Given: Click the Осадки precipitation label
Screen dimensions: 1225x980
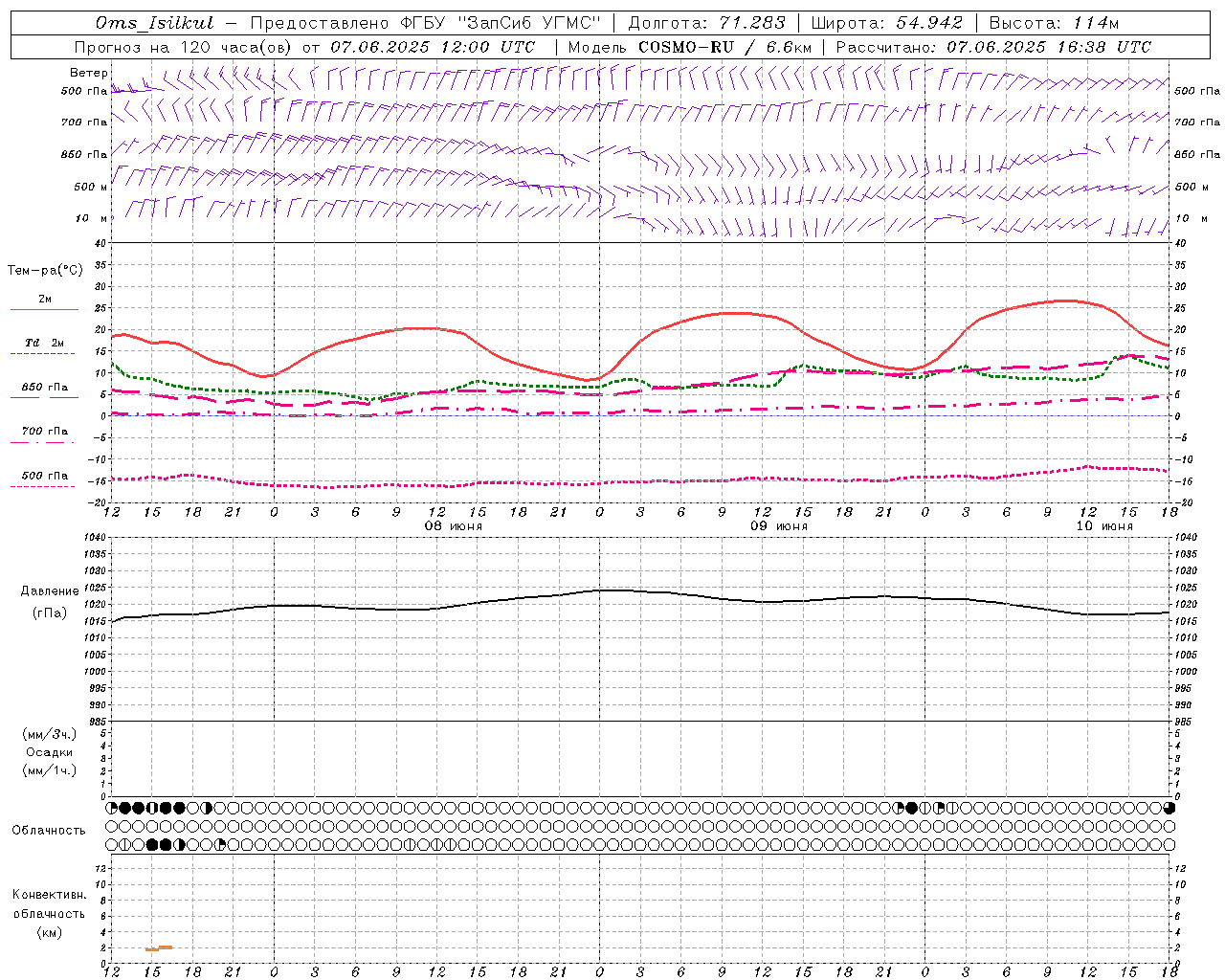Looking at the screenshot, I should click(x=50, y=752).
